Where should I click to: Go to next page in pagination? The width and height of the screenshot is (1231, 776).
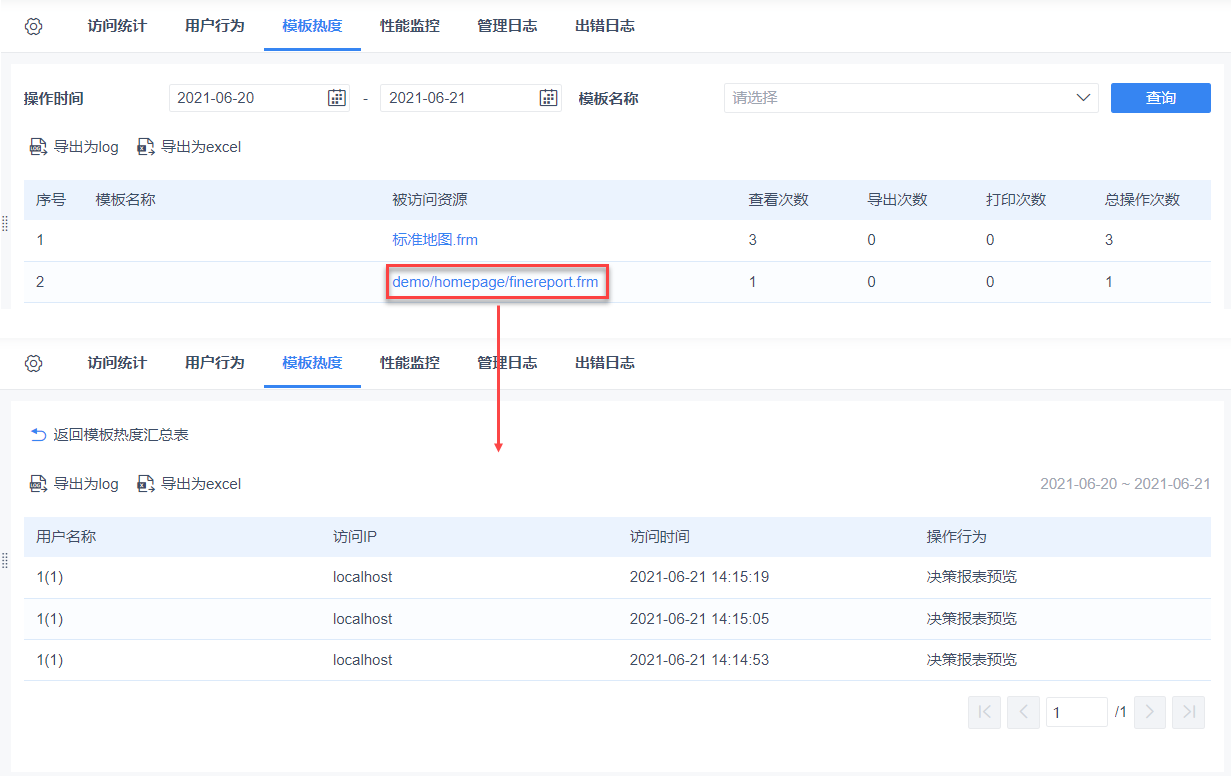tap(1150, 712)
